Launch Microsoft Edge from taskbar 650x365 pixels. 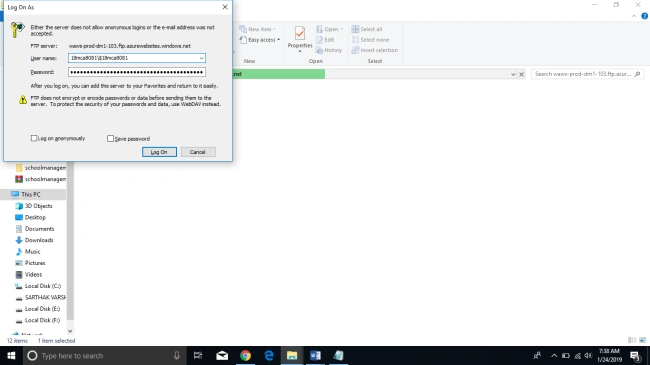coord(269,355)
